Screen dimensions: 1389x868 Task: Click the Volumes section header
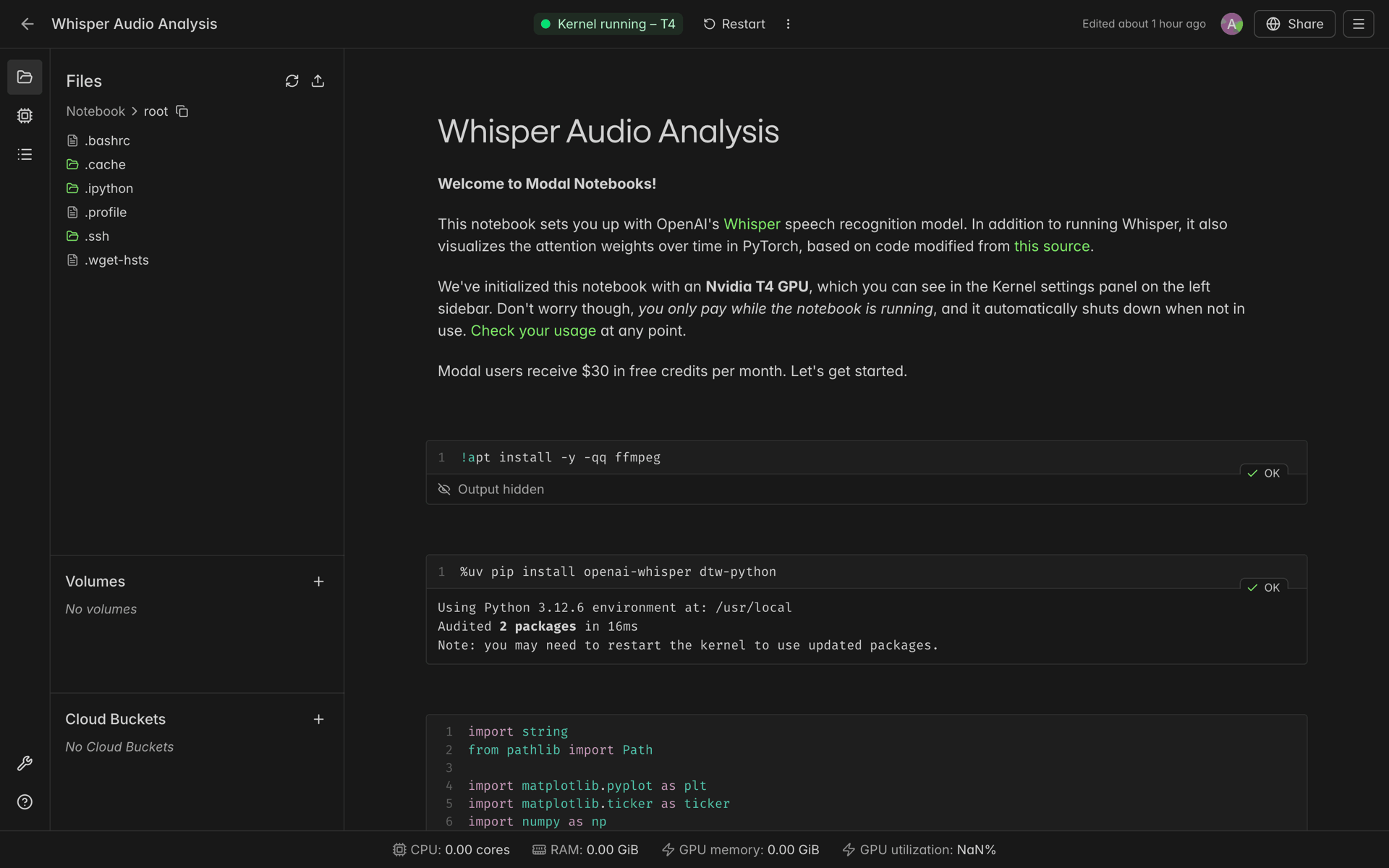point(95,582)
